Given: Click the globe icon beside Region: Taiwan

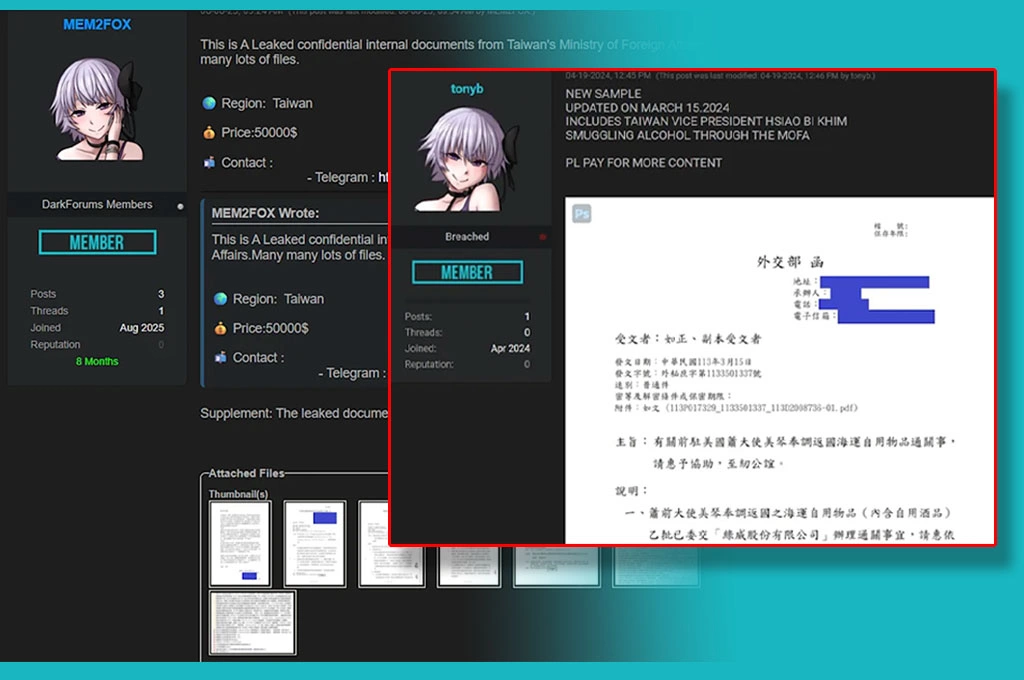Looking at the screenshot, I should (x=209, y=103).
